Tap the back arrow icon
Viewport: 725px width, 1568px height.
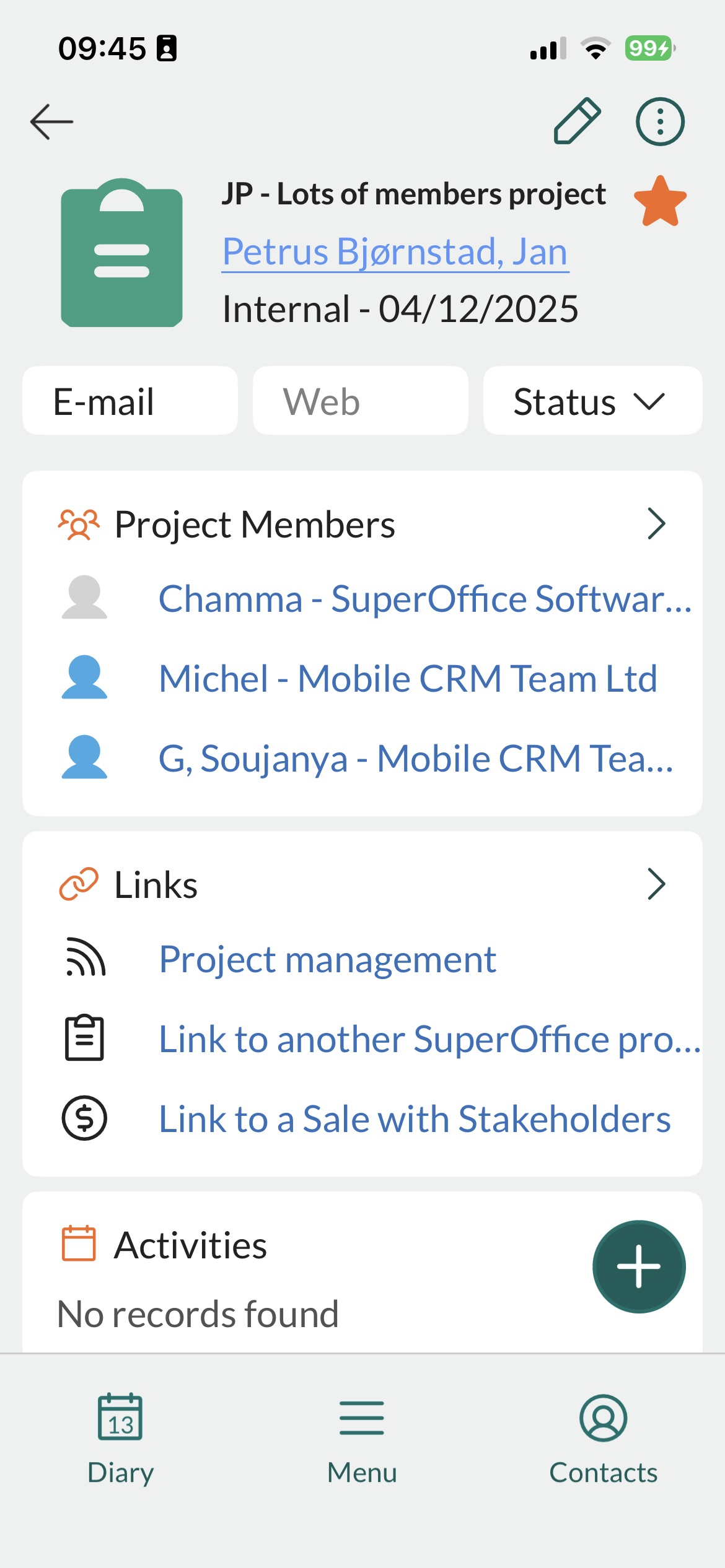pyautogui.click(x=52, y=121)
